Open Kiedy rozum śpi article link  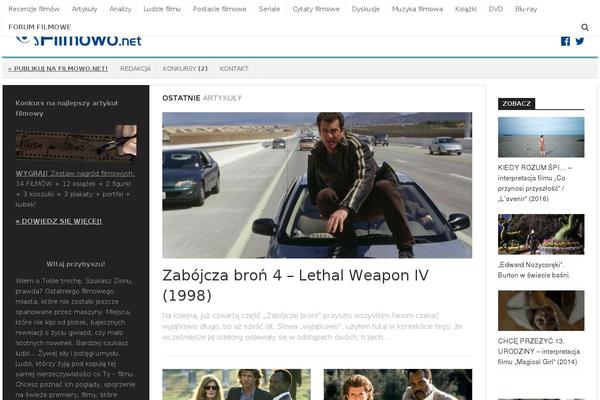tap(535, 183)
